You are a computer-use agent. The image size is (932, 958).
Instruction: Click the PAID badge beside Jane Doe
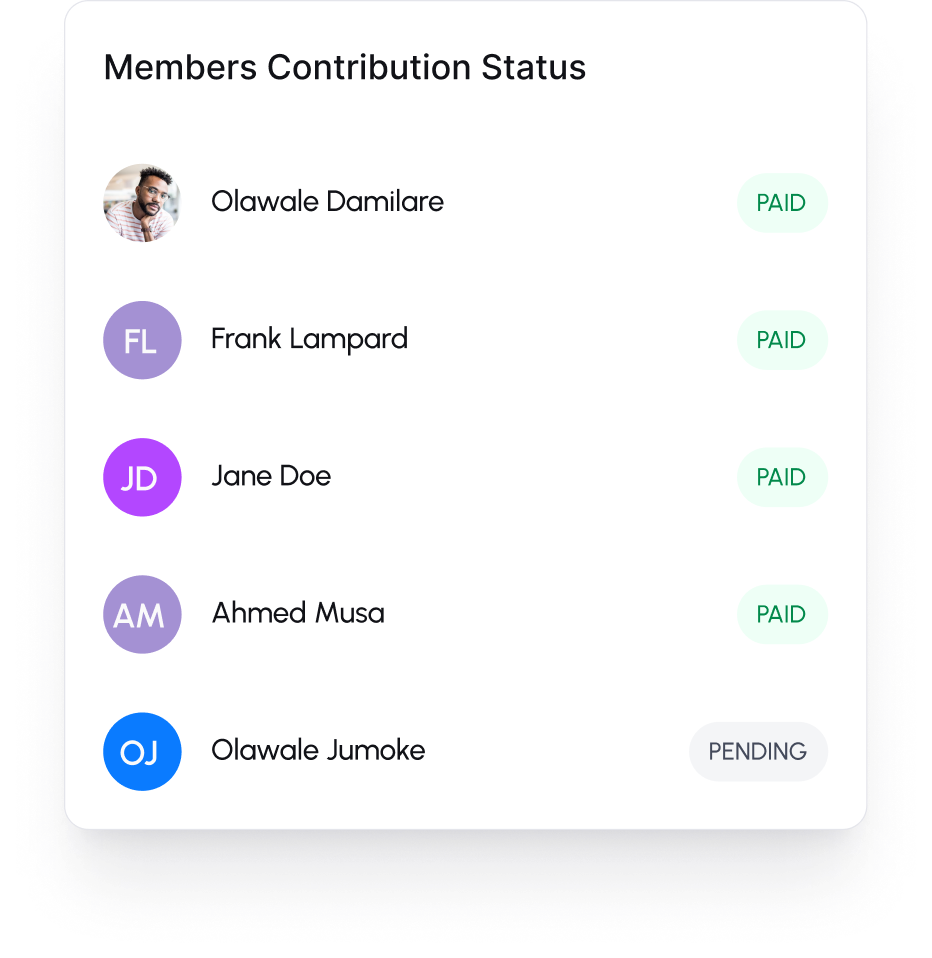point(781,477)
